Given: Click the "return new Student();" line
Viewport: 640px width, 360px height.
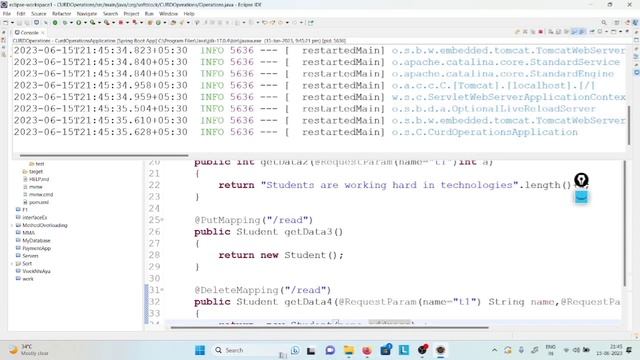Looking at the screenshot, I should [281, 255].
